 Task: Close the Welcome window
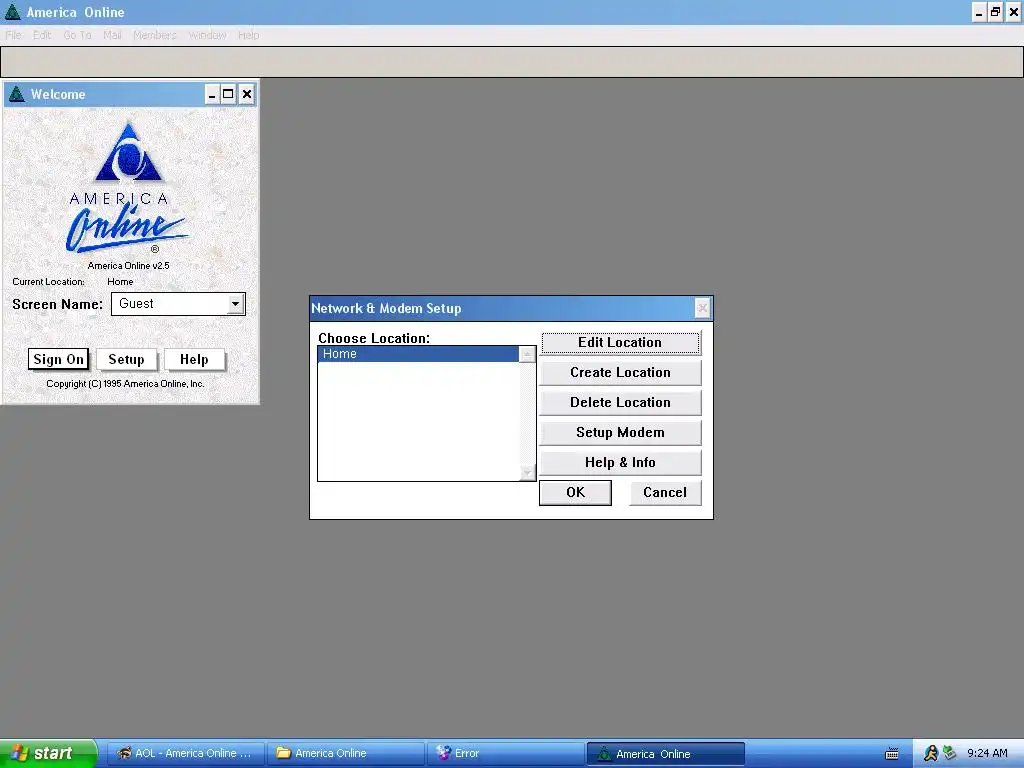[247, 94]
